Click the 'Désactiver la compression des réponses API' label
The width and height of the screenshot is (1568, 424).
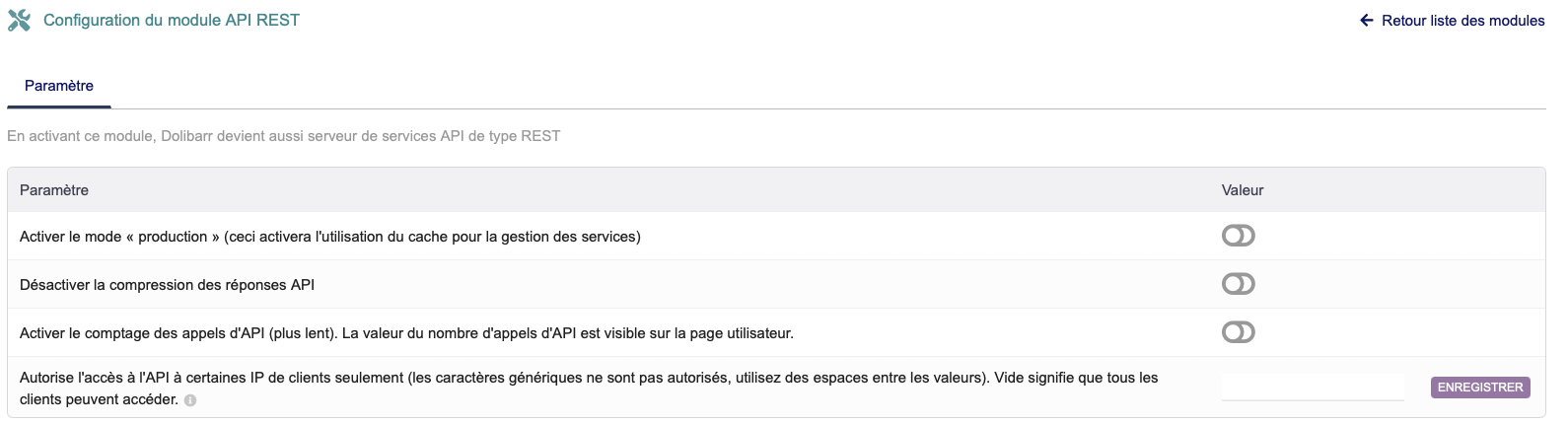(167, 285)
